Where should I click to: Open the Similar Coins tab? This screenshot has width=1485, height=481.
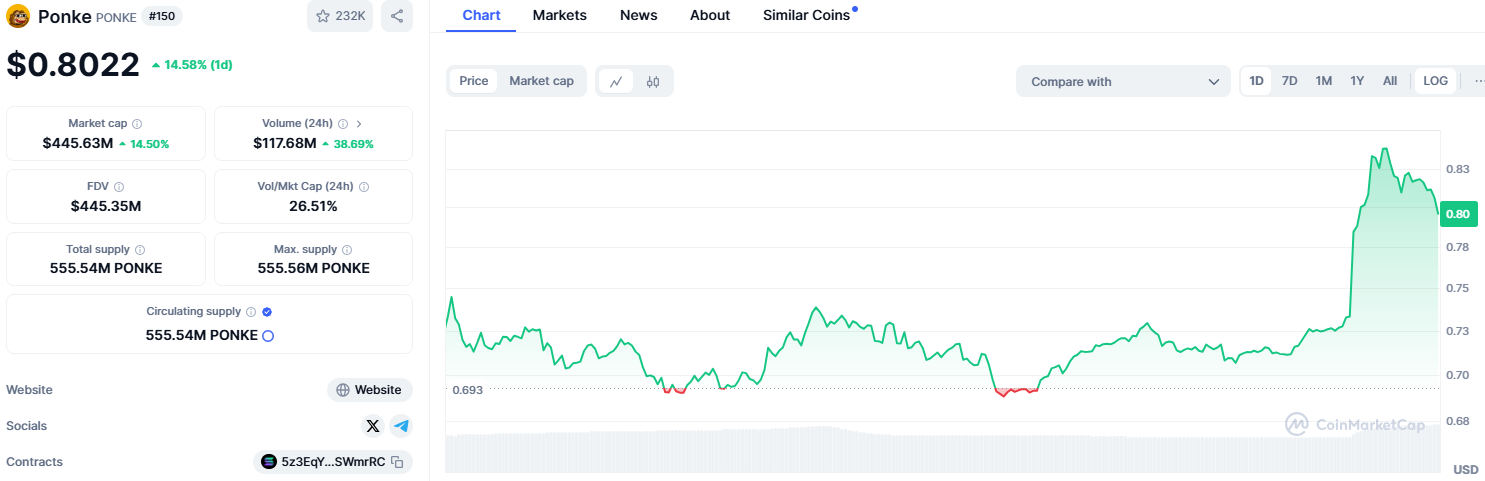(x=807, y=15)
